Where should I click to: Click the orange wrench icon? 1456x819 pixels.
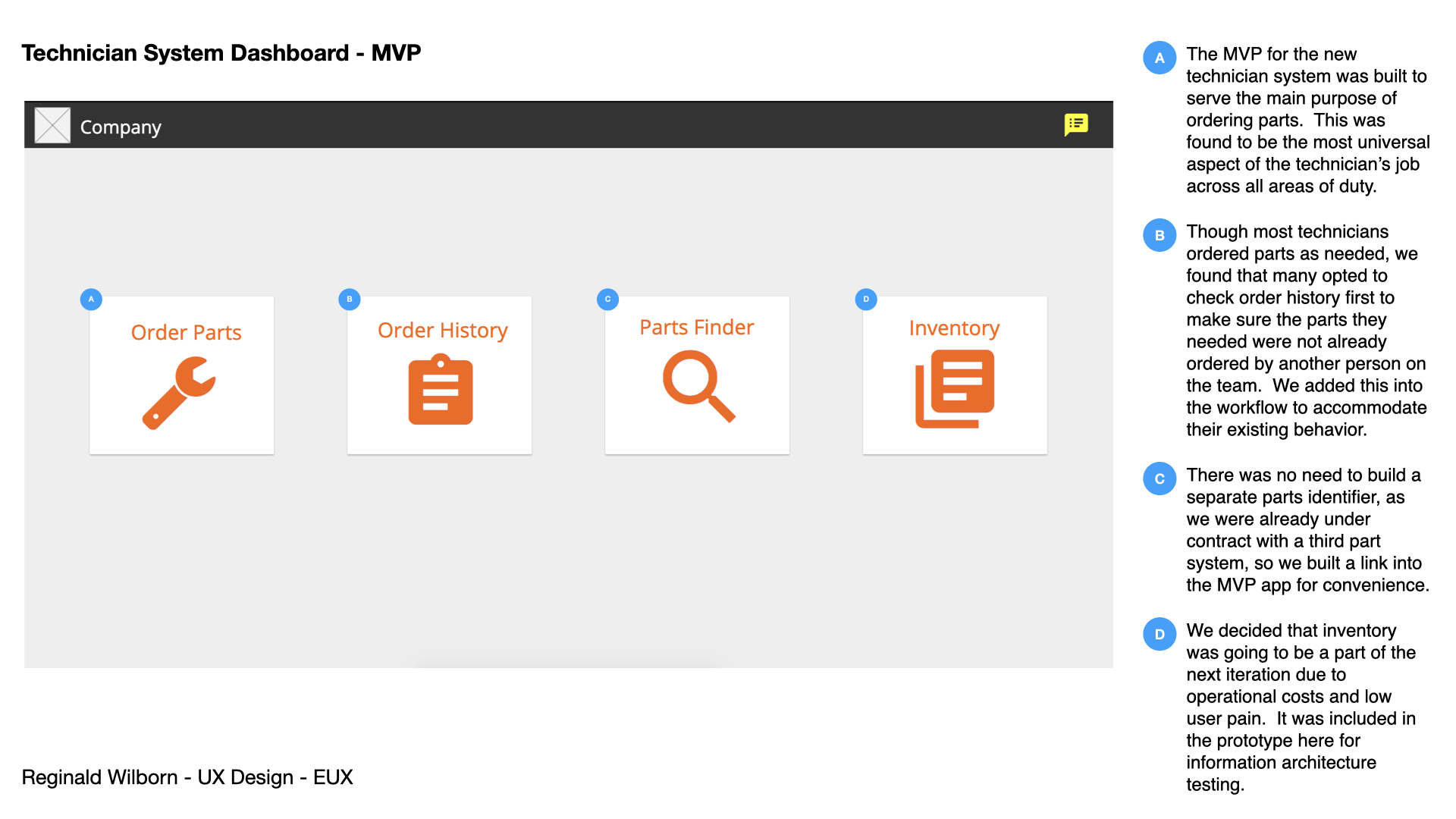click(179, 393)
